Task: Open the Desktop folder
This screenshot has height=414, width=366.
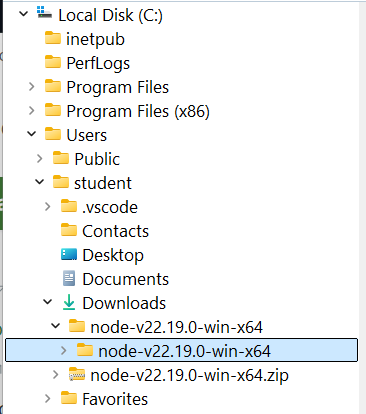Action: (x=113, y=255)
